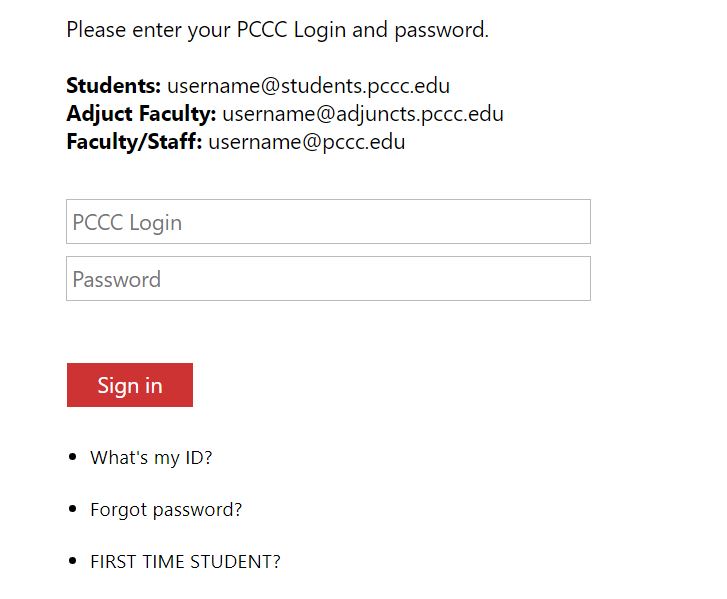Click the Please enter your PCCC Login sentence
The width and height of the screenshot is (727, 599).
pyautogui.click(x=278, y=30)
